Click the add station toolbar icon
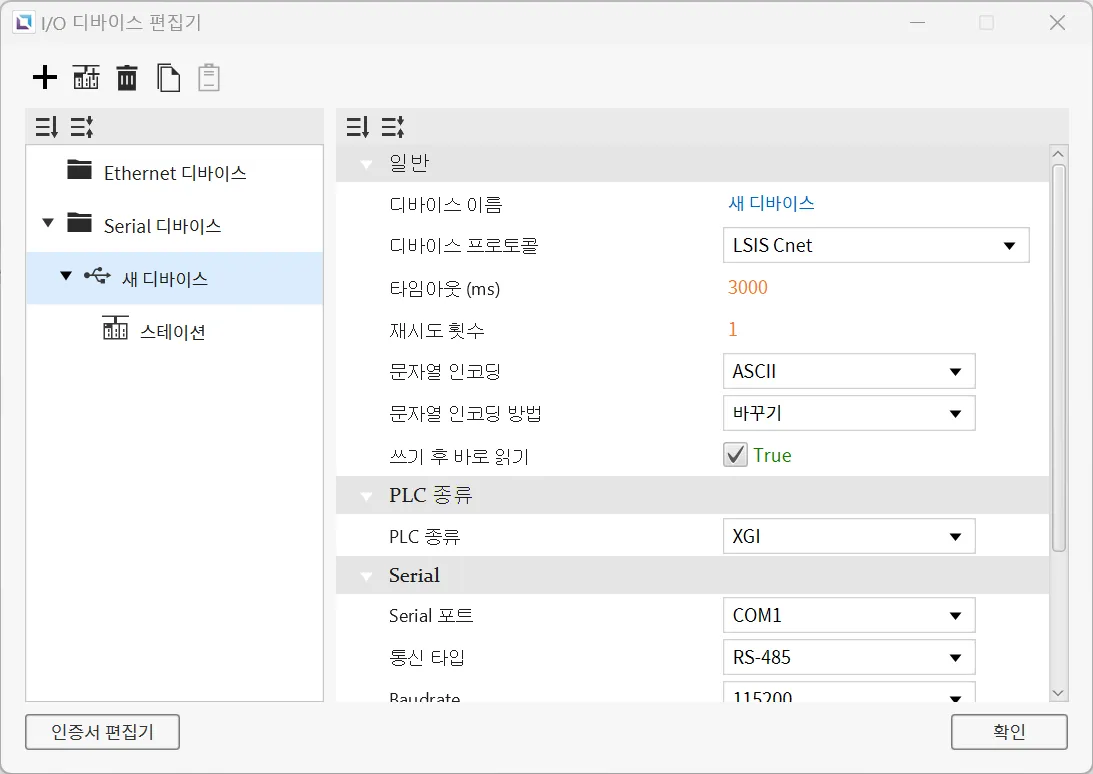The height and width of the screenshot is (774, 1093). (x=86, y=77)
